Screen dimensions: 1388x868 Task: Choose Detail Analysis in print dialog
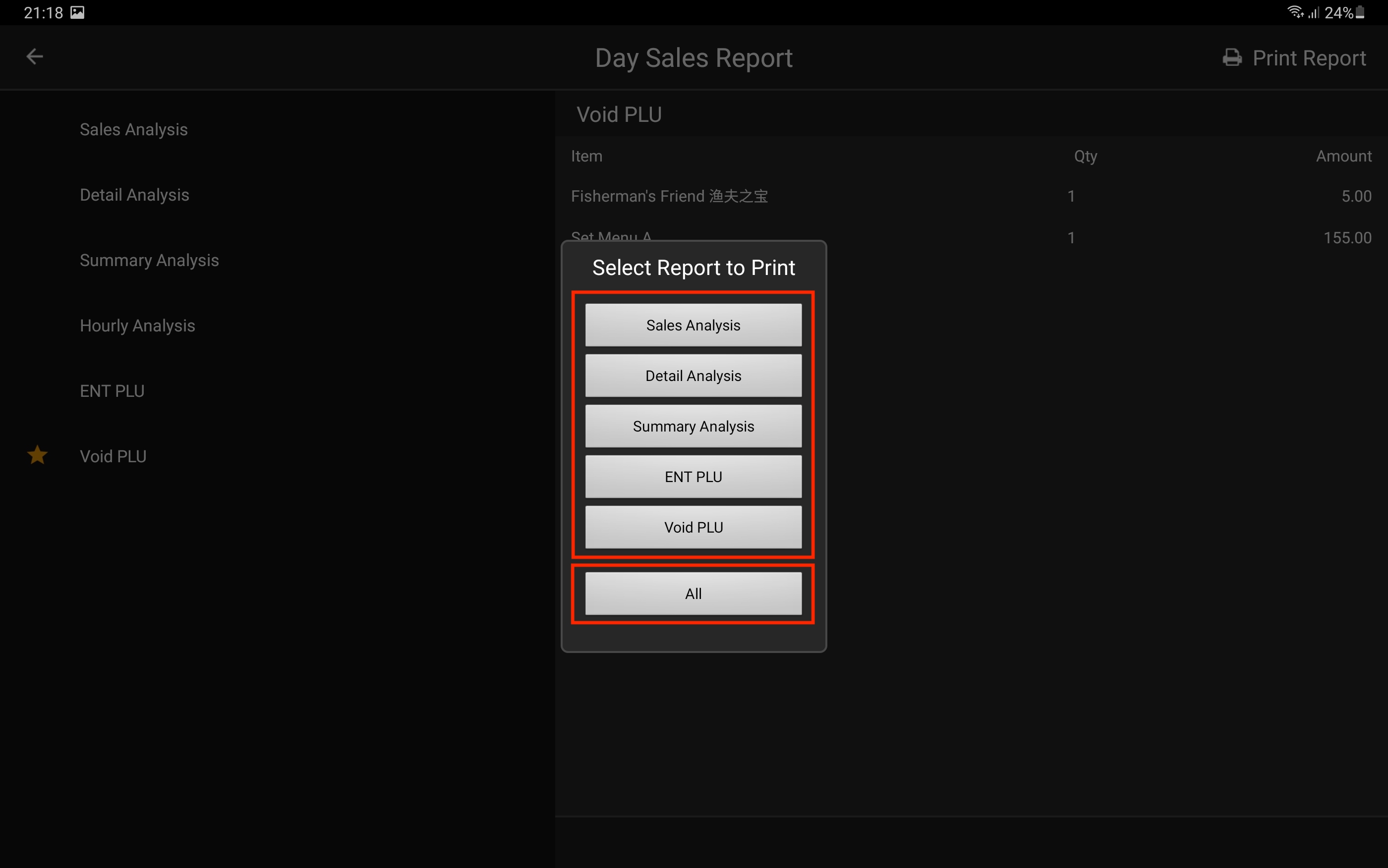pos(693,376)
